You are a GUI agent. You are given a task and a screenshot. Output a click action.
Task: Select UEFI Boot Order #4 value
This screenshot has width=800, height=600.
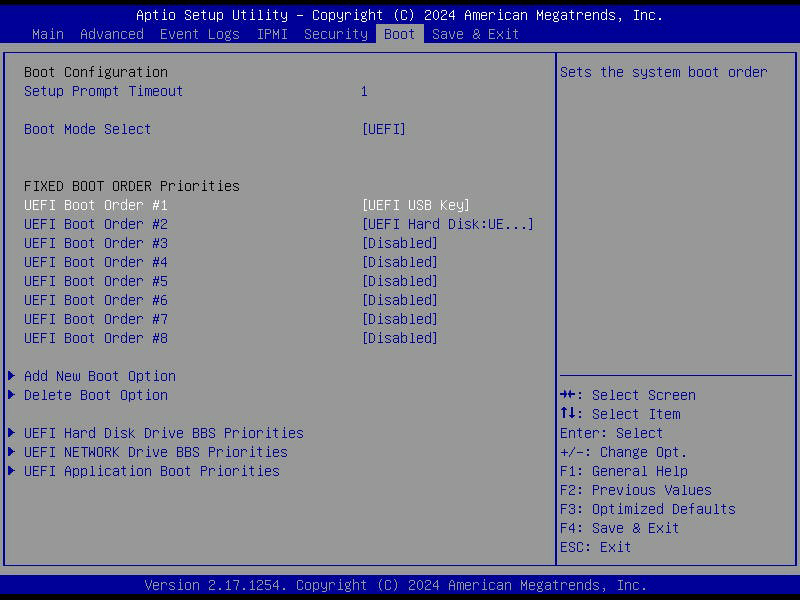(399, 262)
